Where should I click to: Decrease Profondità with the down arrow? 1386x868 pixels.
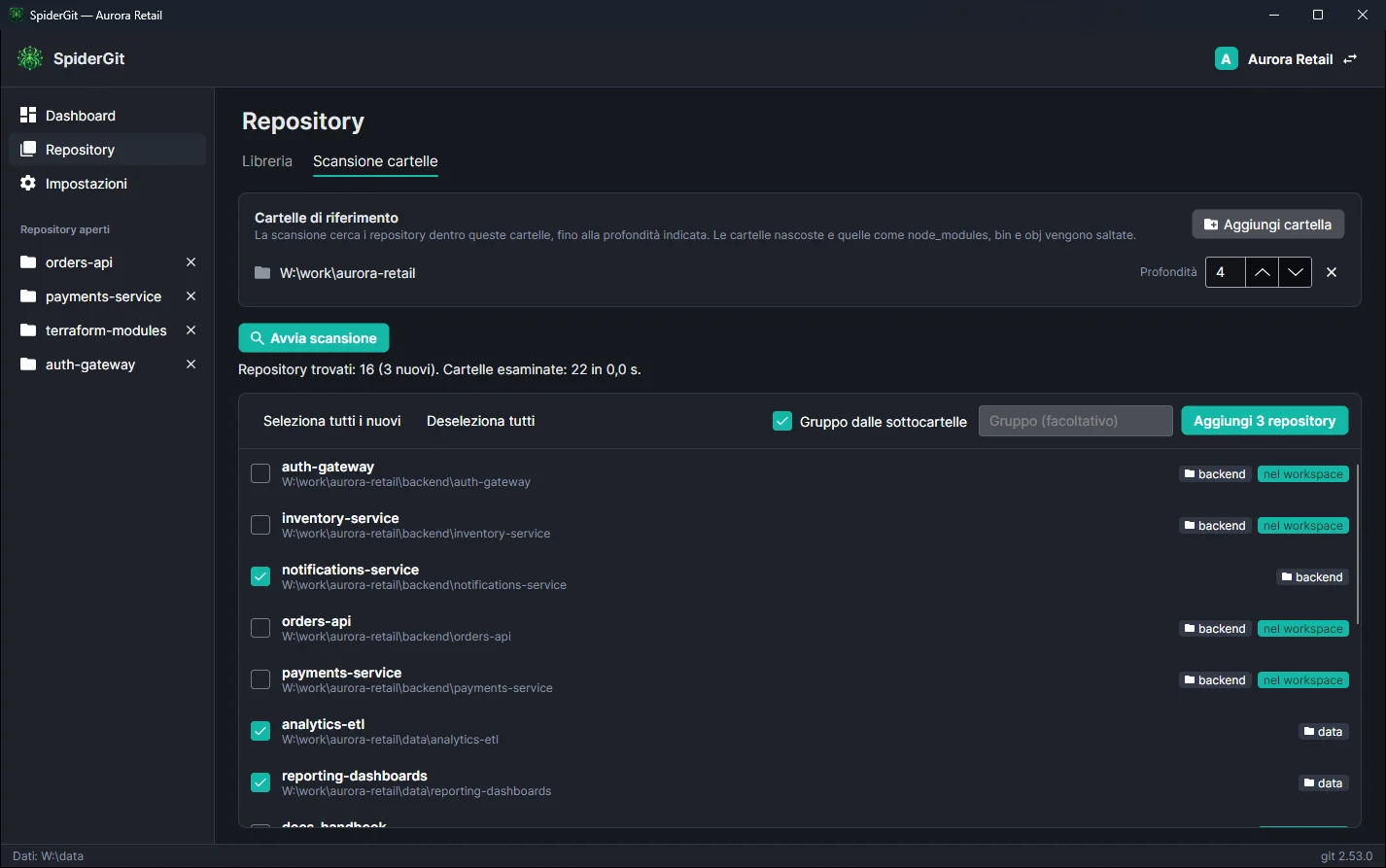click(1295, 272)
